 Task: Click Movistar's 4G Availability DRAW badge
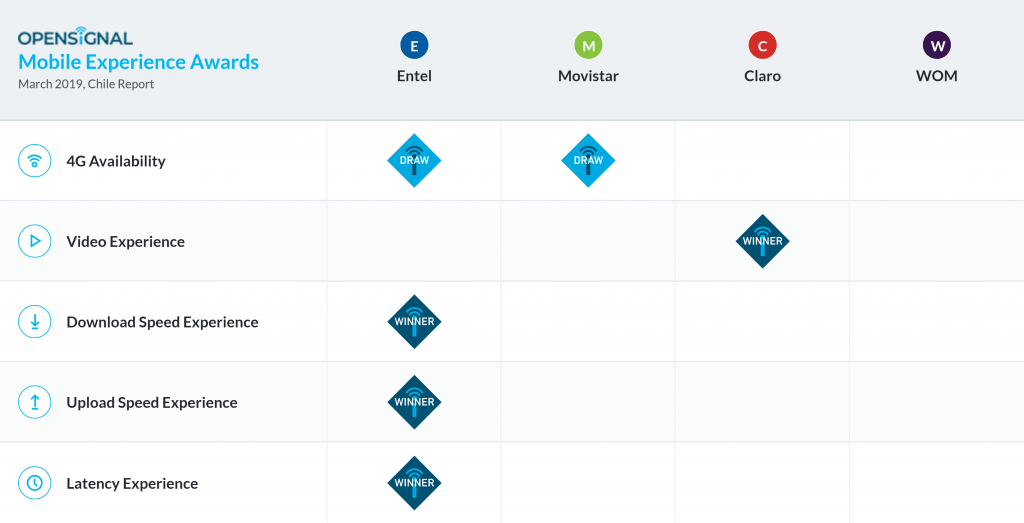pyautogui.click(x=588, y=161)
